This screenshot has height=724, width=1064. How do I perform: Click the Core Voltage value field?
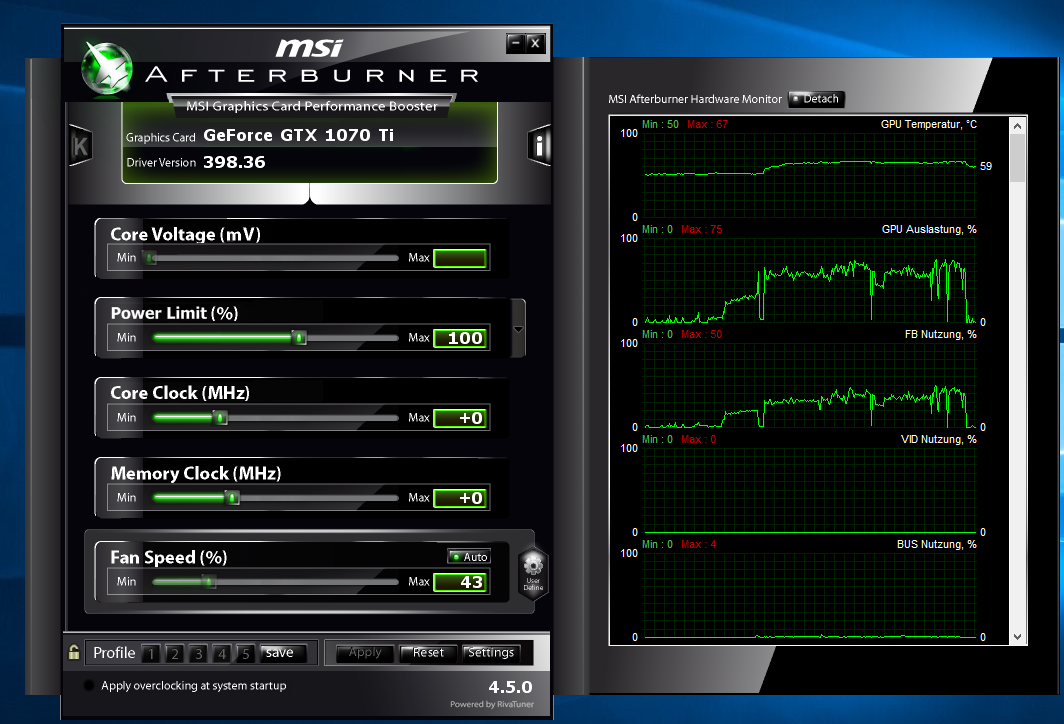coord(460,259)
